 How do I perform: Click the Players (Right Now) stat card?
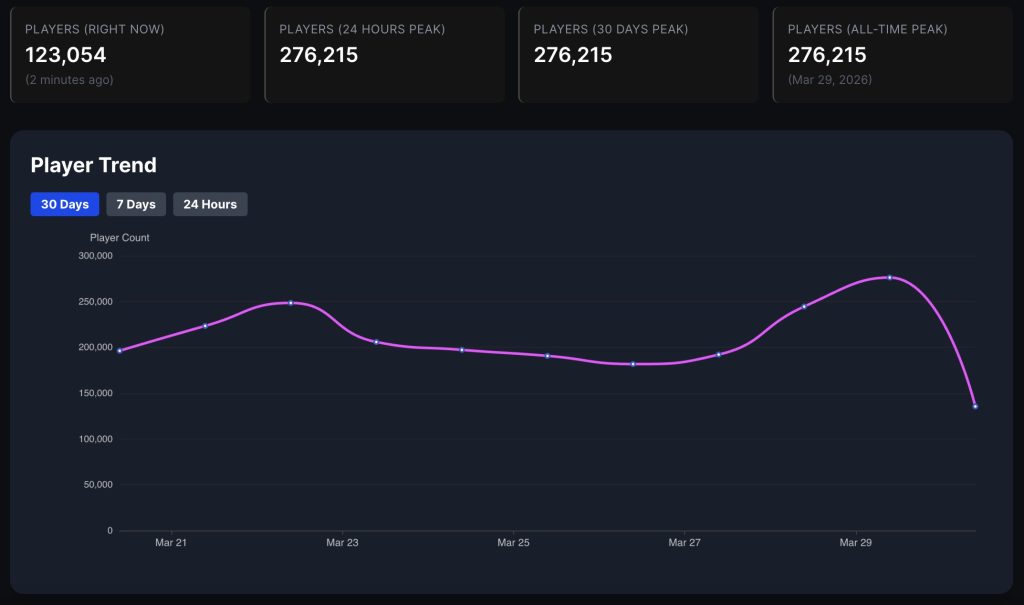coord(130,54)
